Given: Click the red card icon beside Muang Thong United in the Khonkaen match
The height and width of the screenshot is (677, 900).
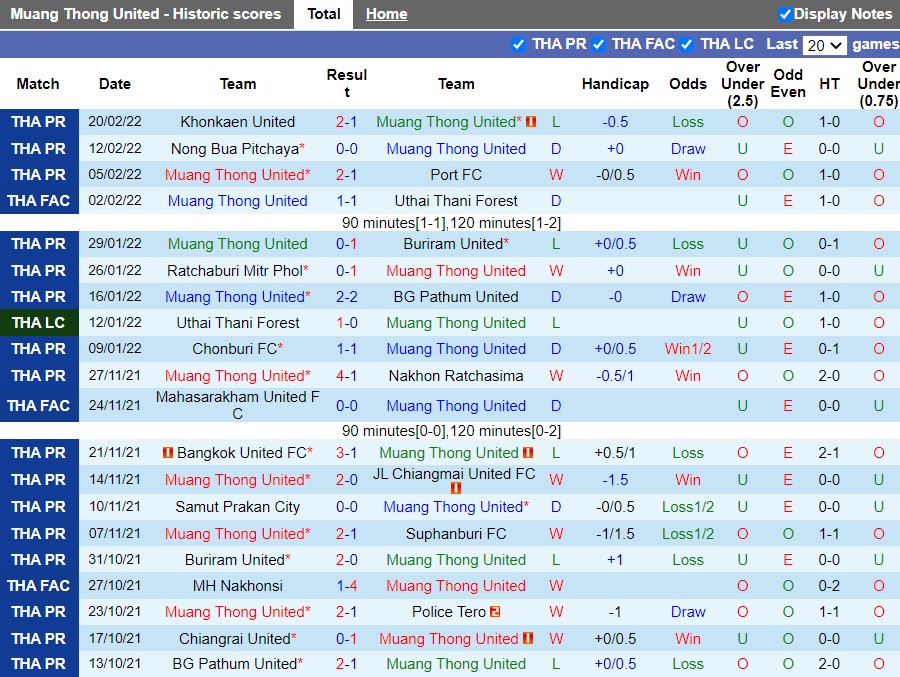Looking at the screenshot, I should (531, 121).
